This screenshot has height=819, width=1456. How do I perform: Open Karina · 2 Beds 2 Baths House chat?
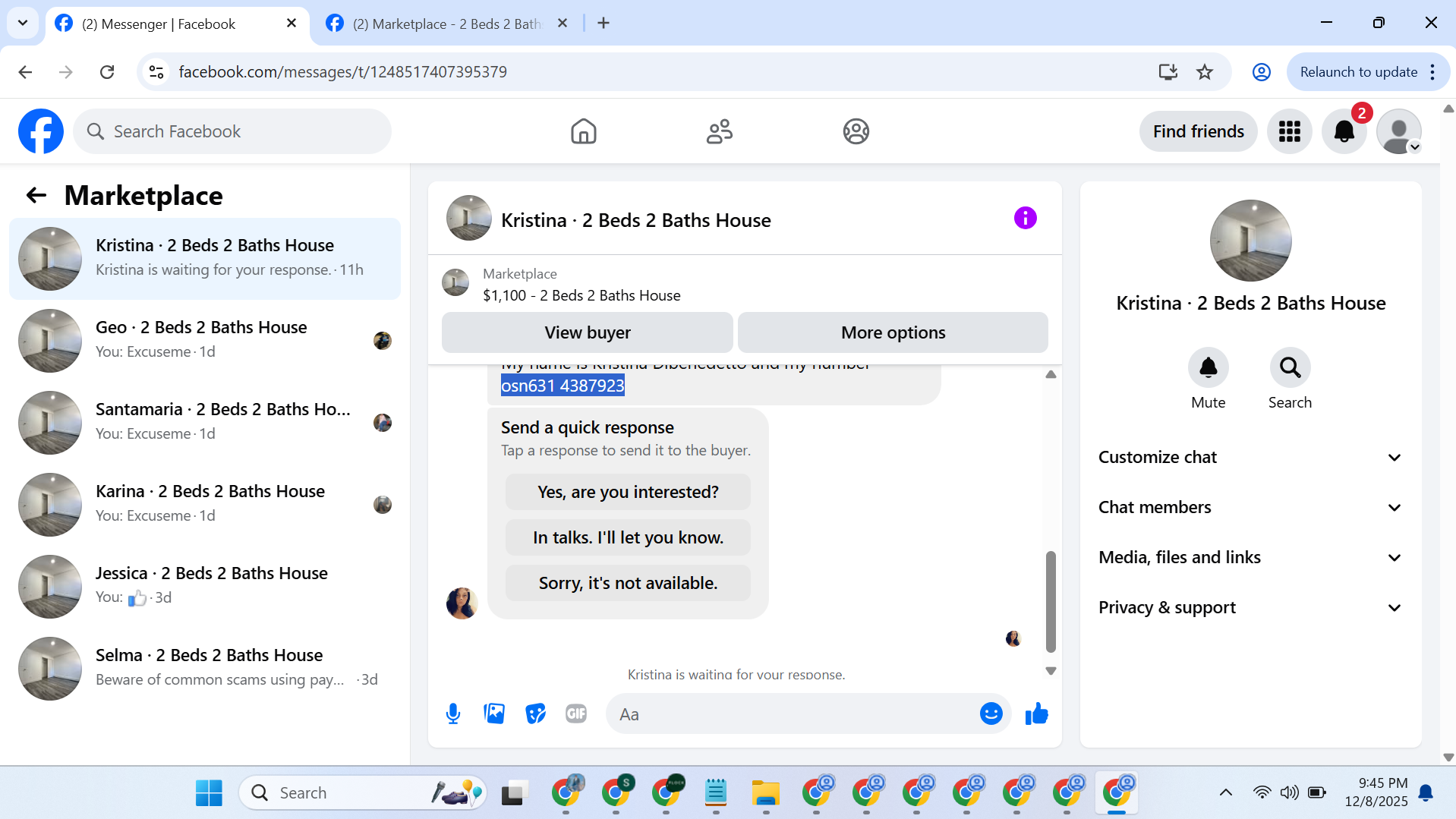[x=205, y=505]
